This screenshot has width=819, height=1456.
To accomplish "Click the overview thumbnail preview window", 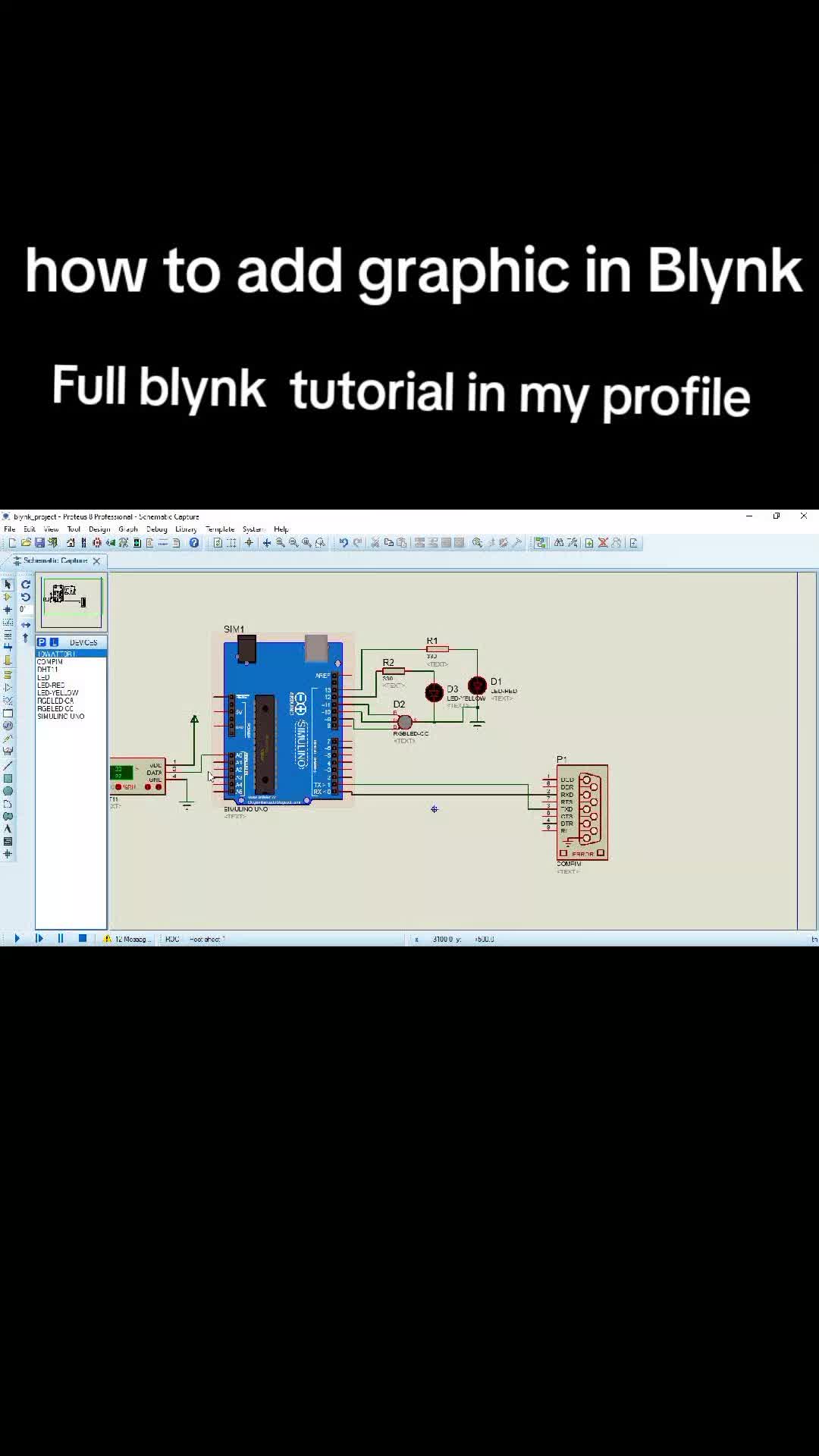I will tap(71, 602).
